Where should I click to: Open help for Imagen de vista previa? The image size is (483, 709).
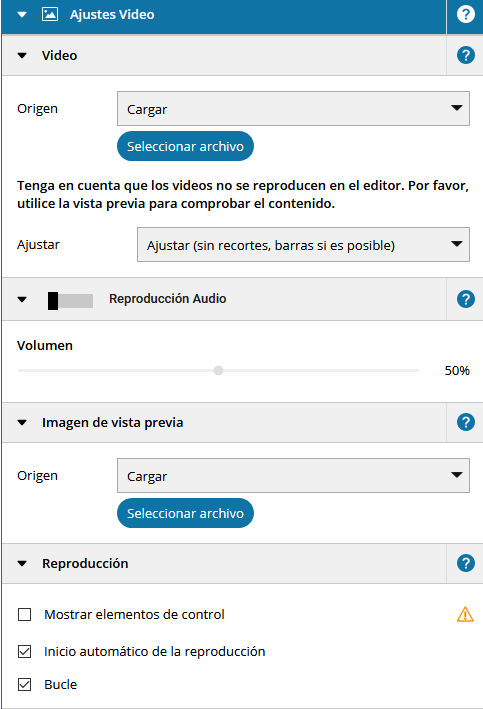click(465, 422)
